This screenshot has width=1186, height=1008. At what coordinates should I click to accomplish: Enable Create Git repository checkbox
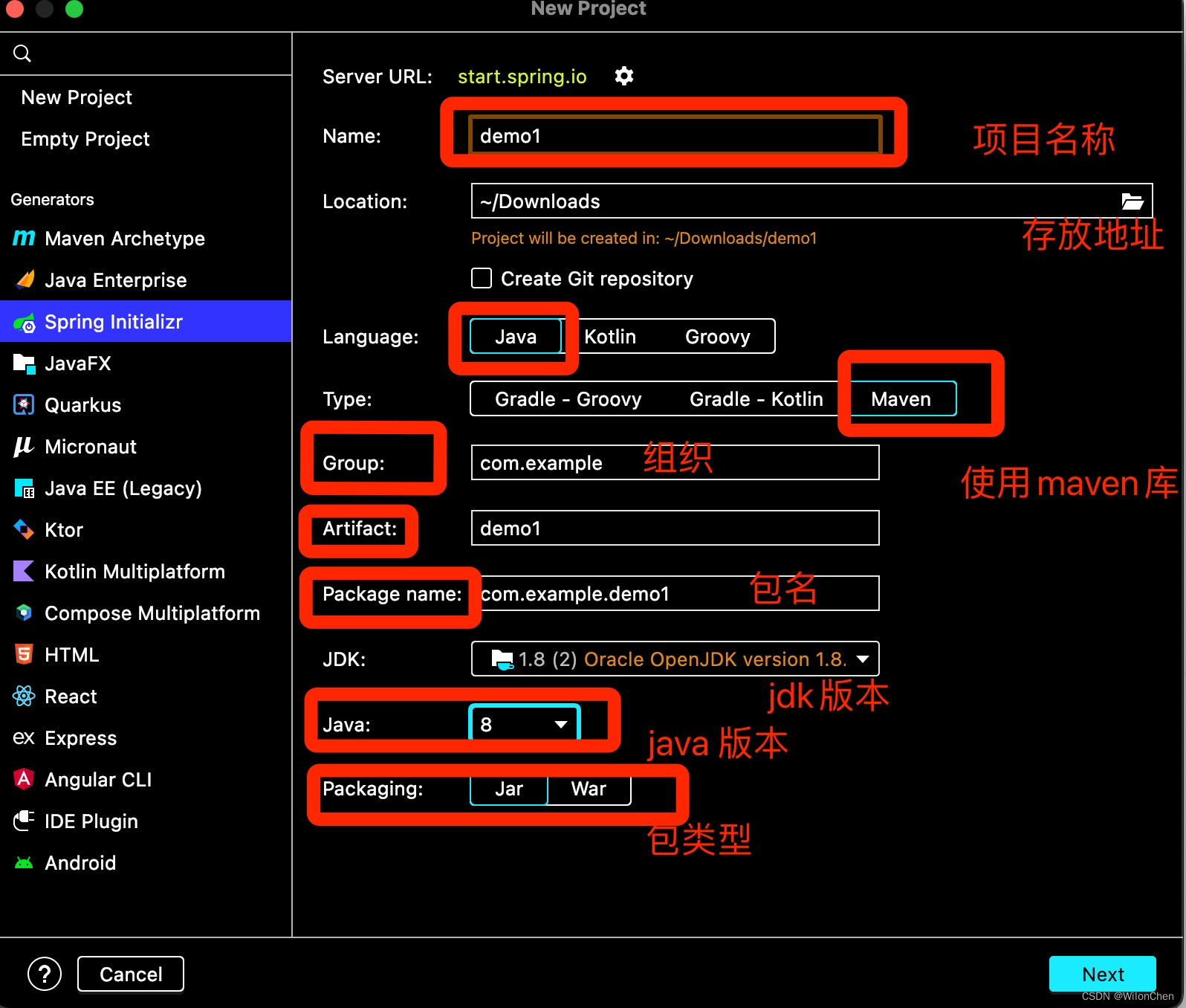(482, 278)
